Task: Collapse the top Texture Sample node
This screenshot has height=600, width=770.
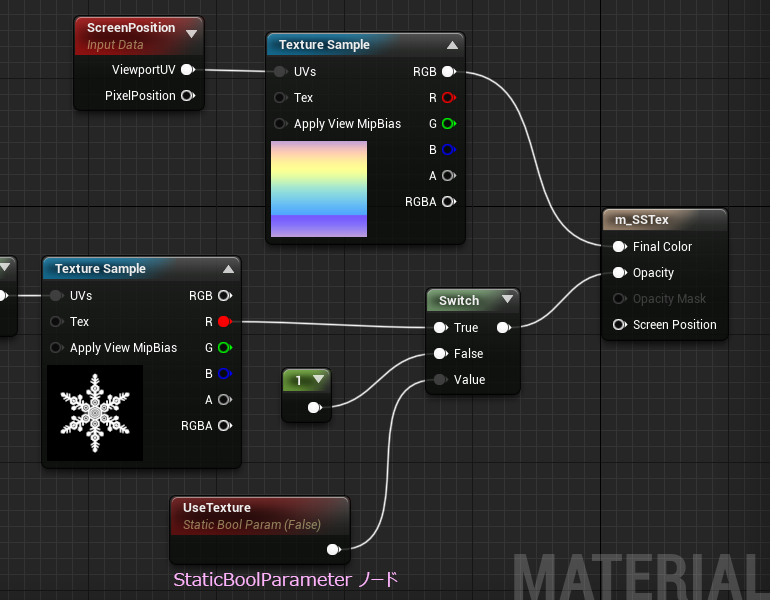Action: (x=452, y=45)
